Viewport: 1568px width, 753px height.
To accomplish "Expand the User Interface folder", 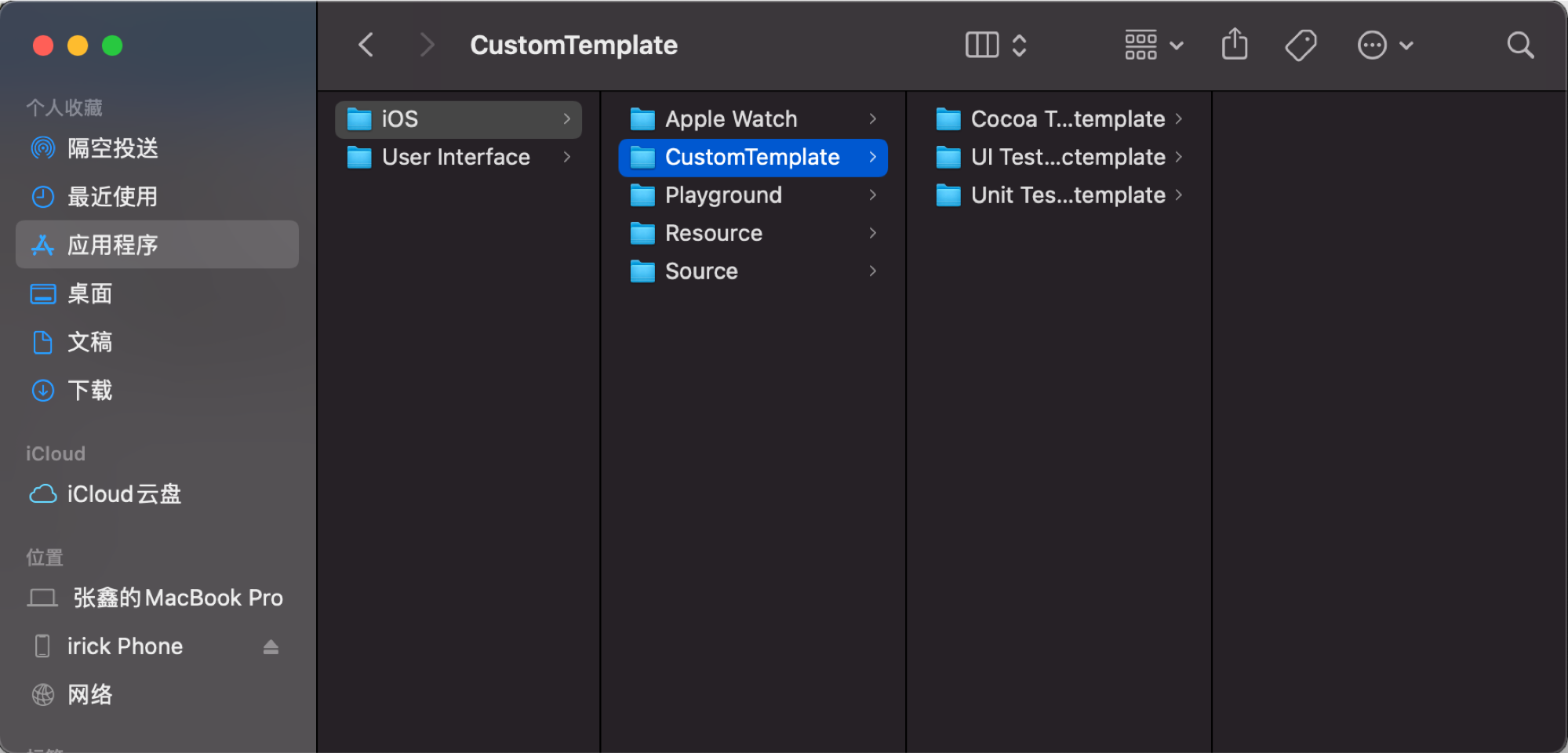I will 566,158.
